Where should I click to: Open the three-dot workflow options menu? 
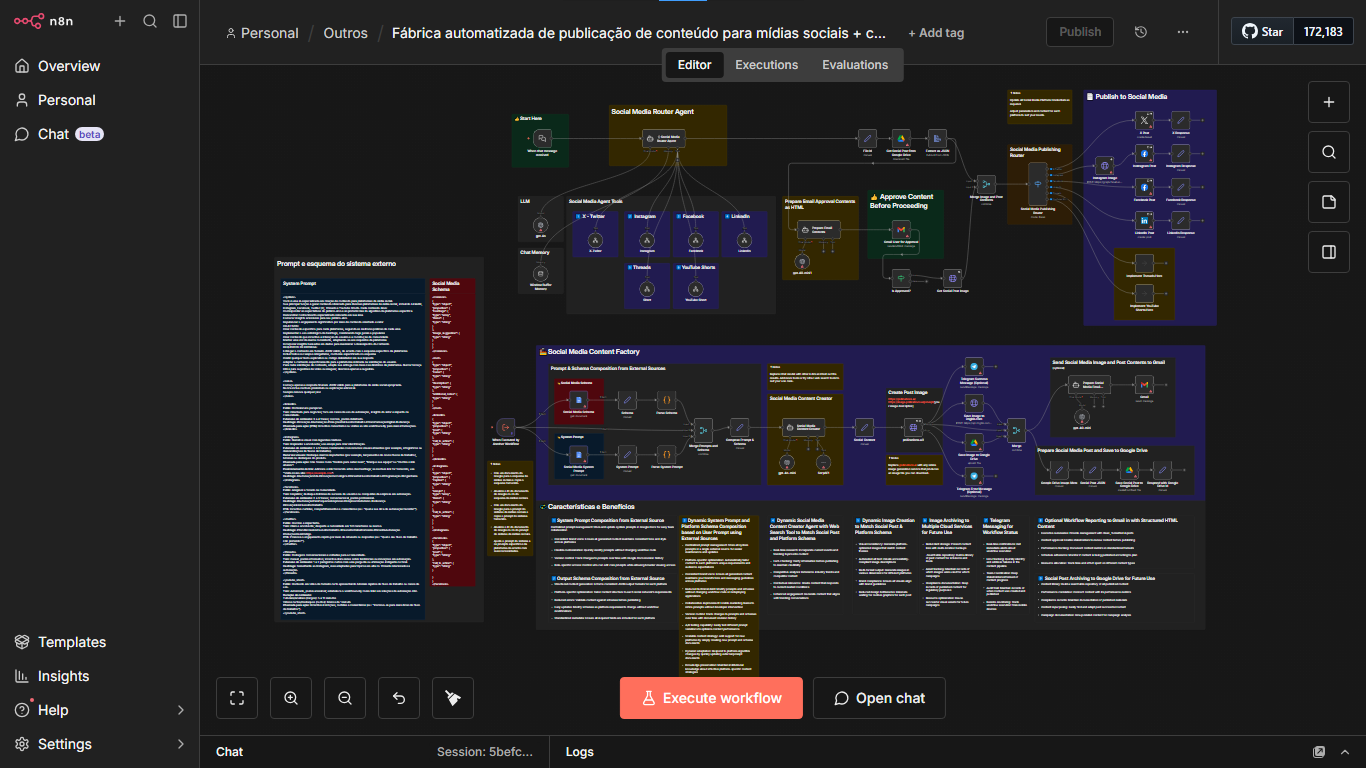point(1183,31)
